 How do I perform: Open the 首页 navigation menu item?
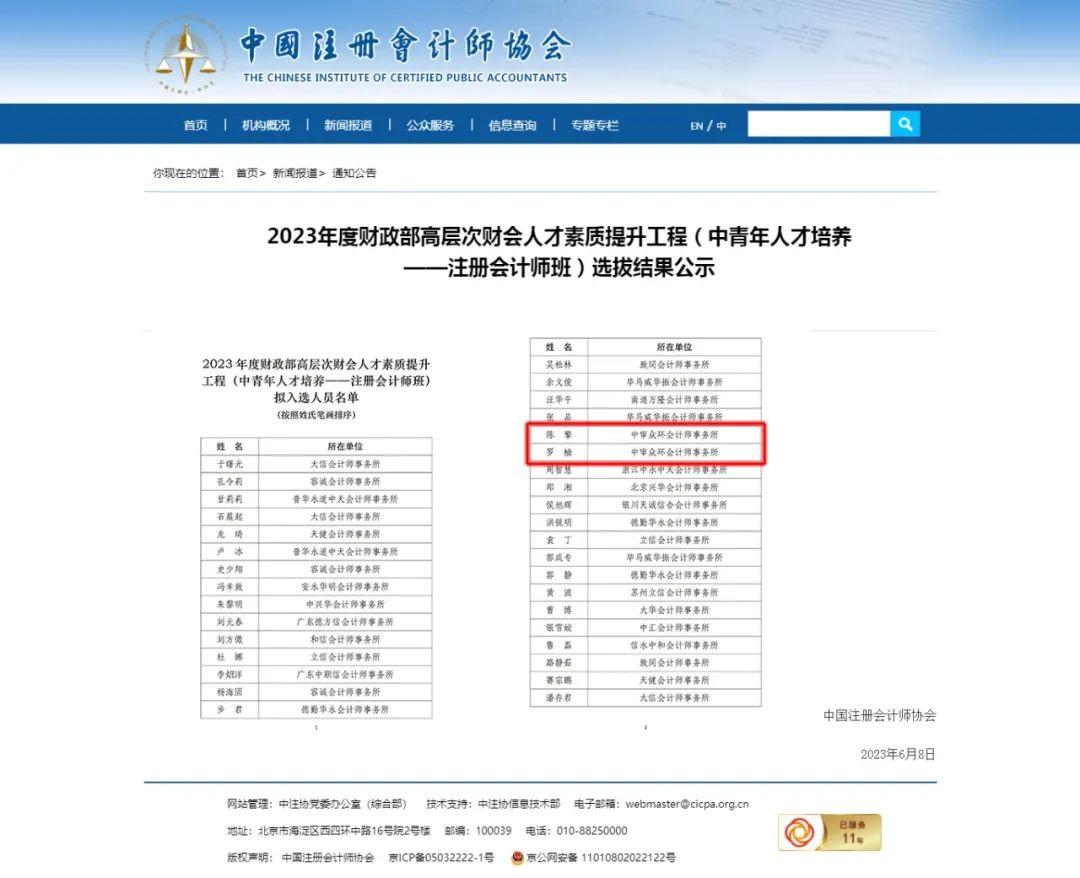click(196, 125)
